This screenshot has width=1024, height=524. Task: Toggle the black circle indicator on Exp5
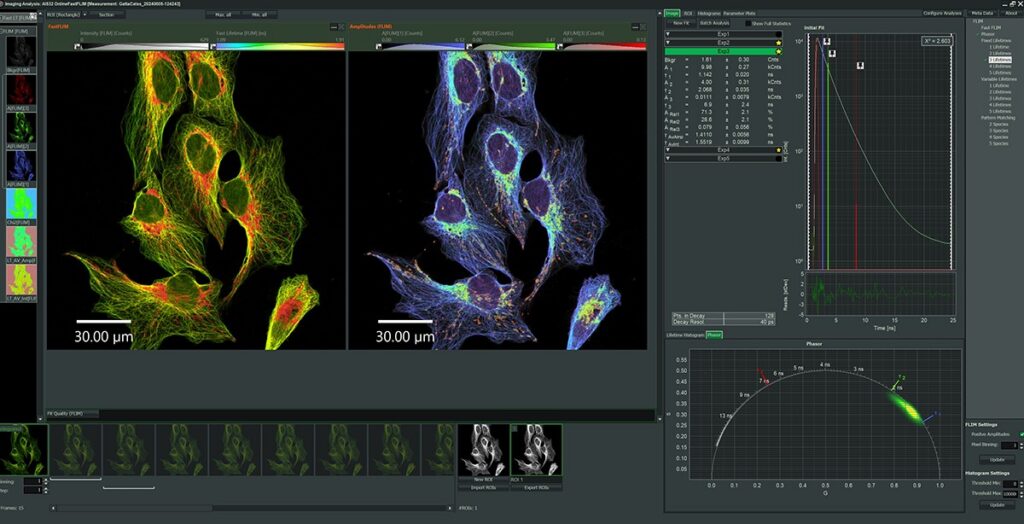(x=778, y=158)
